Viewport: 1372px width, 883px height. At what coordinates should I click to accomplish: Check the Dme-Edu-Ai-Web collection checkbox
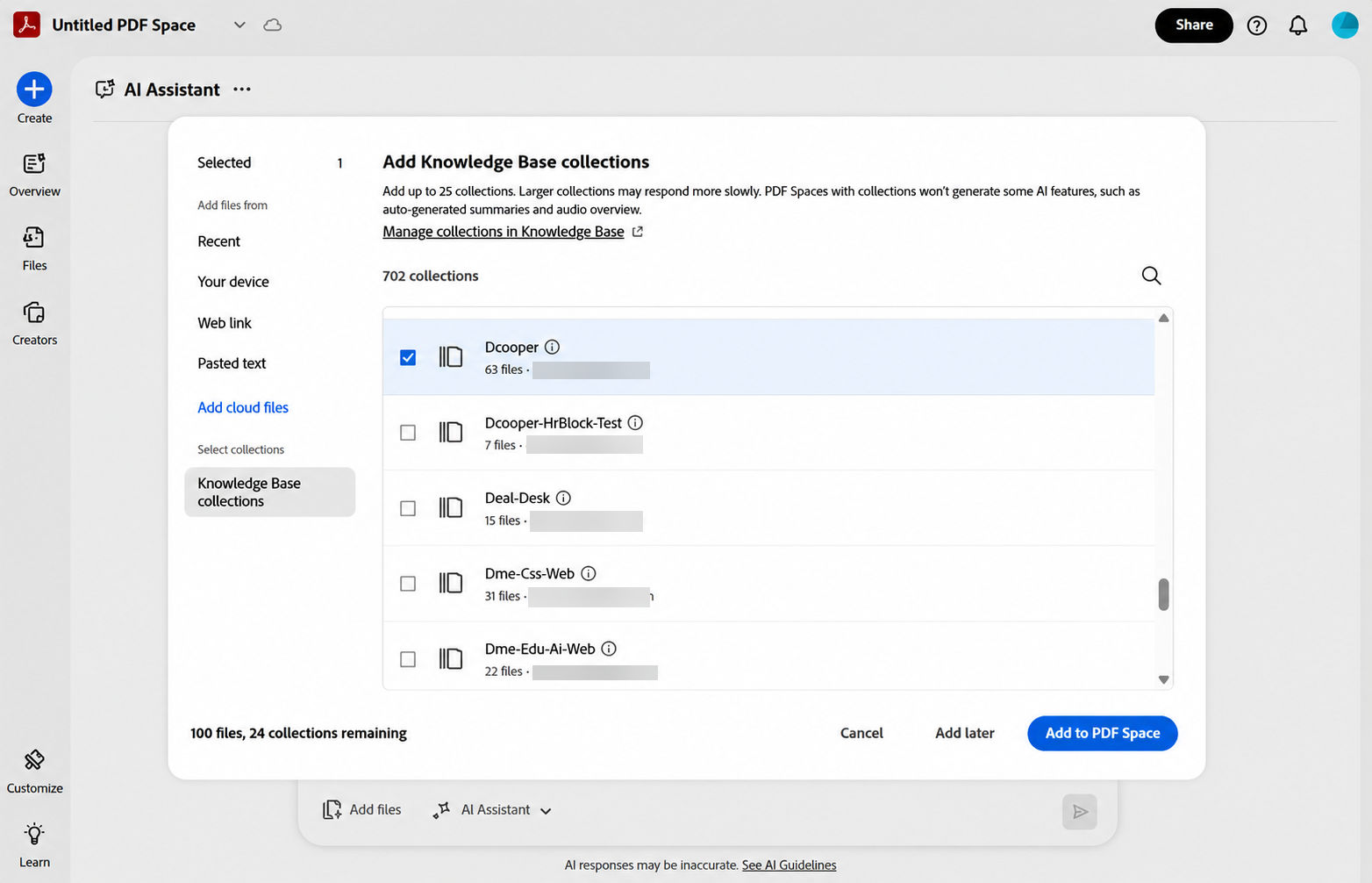coord(408,659)
